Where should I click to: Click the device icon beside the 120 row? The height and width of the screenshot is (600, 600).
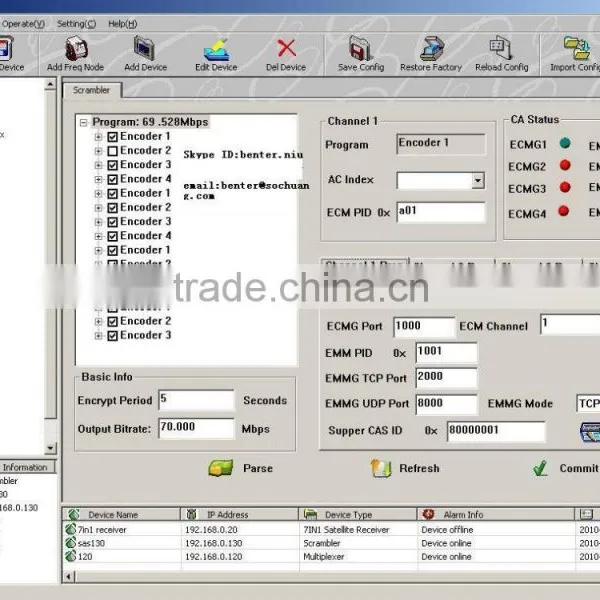point(70,556)
